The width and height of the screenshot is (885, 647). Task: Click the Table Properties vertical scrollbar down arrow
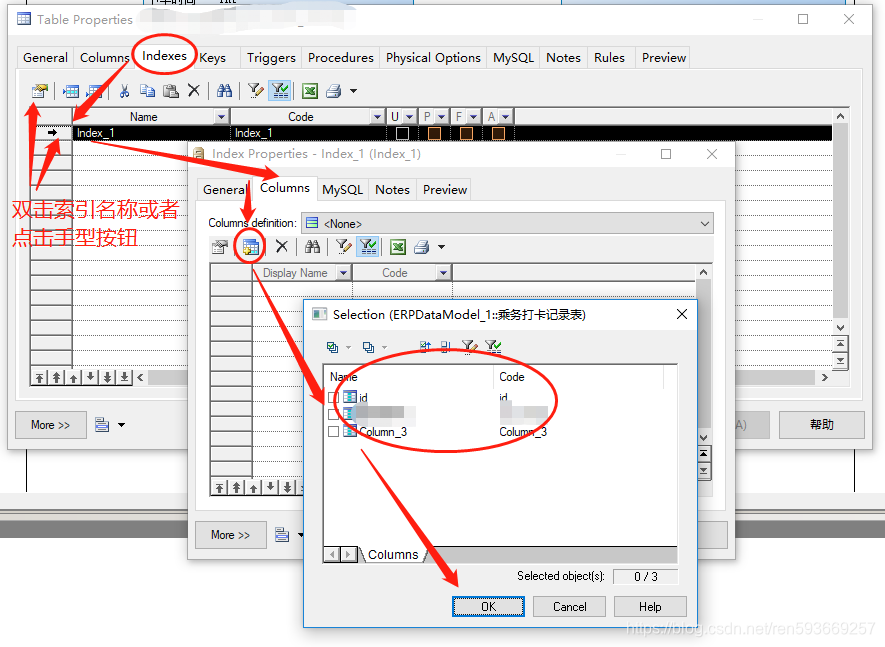pos(840,327)
